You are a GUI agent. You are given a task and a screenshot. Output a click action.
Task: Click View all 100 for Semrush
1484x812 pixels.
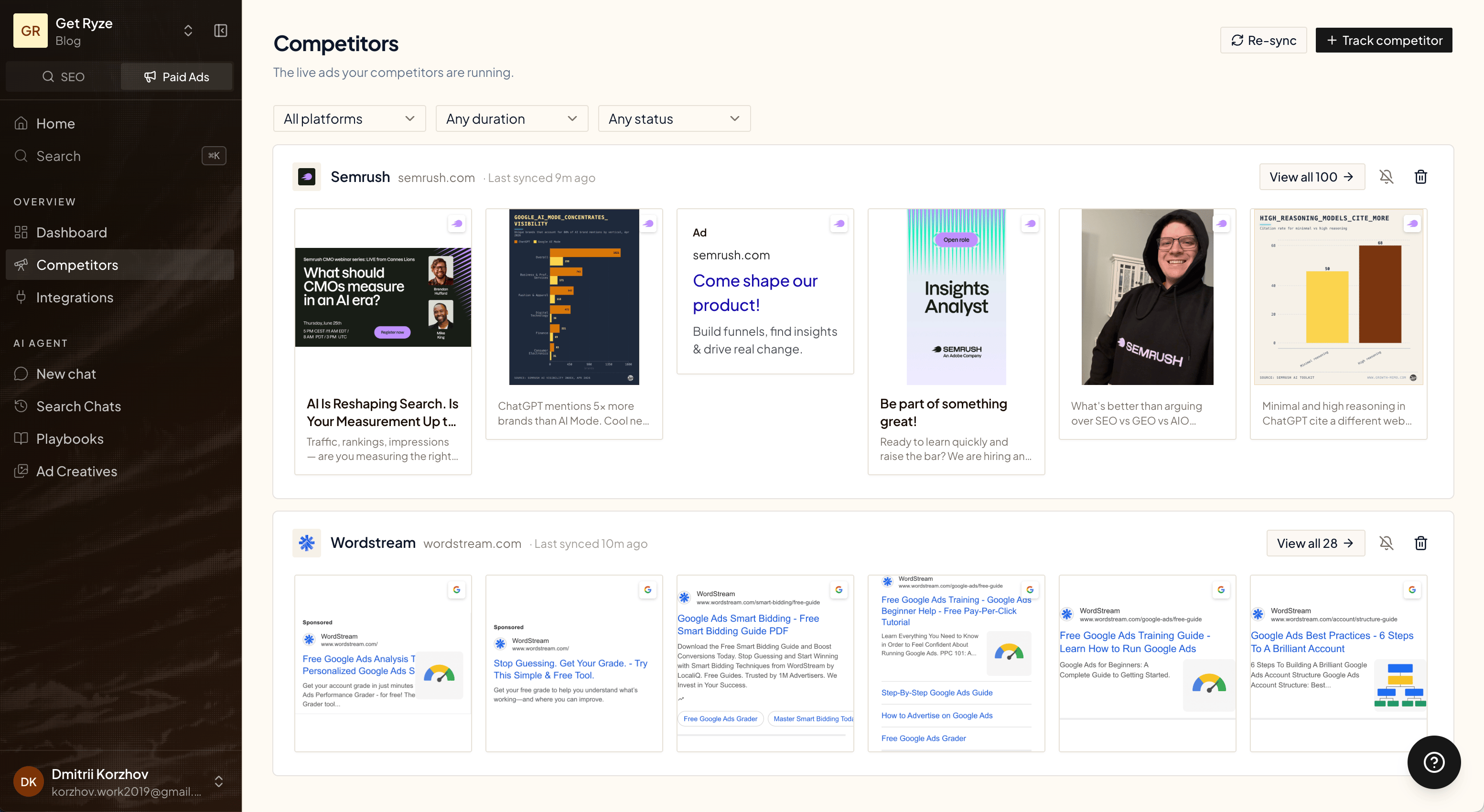[x=1312, y=177]
